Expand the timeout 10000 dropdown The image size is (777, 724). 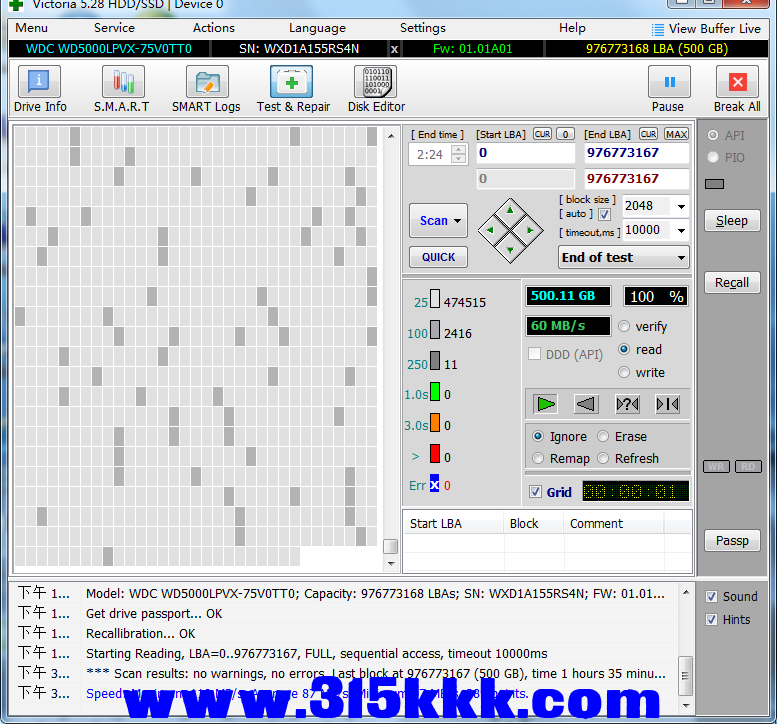(681, 230)
